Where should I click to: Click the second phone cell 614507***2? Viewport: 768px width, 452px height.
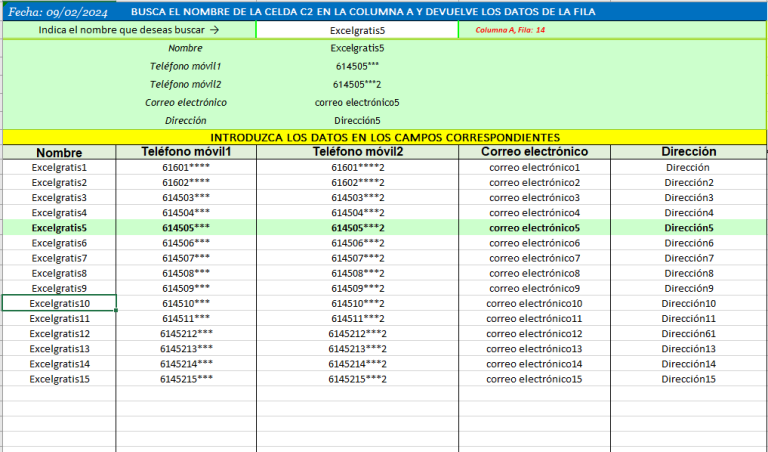358,258
